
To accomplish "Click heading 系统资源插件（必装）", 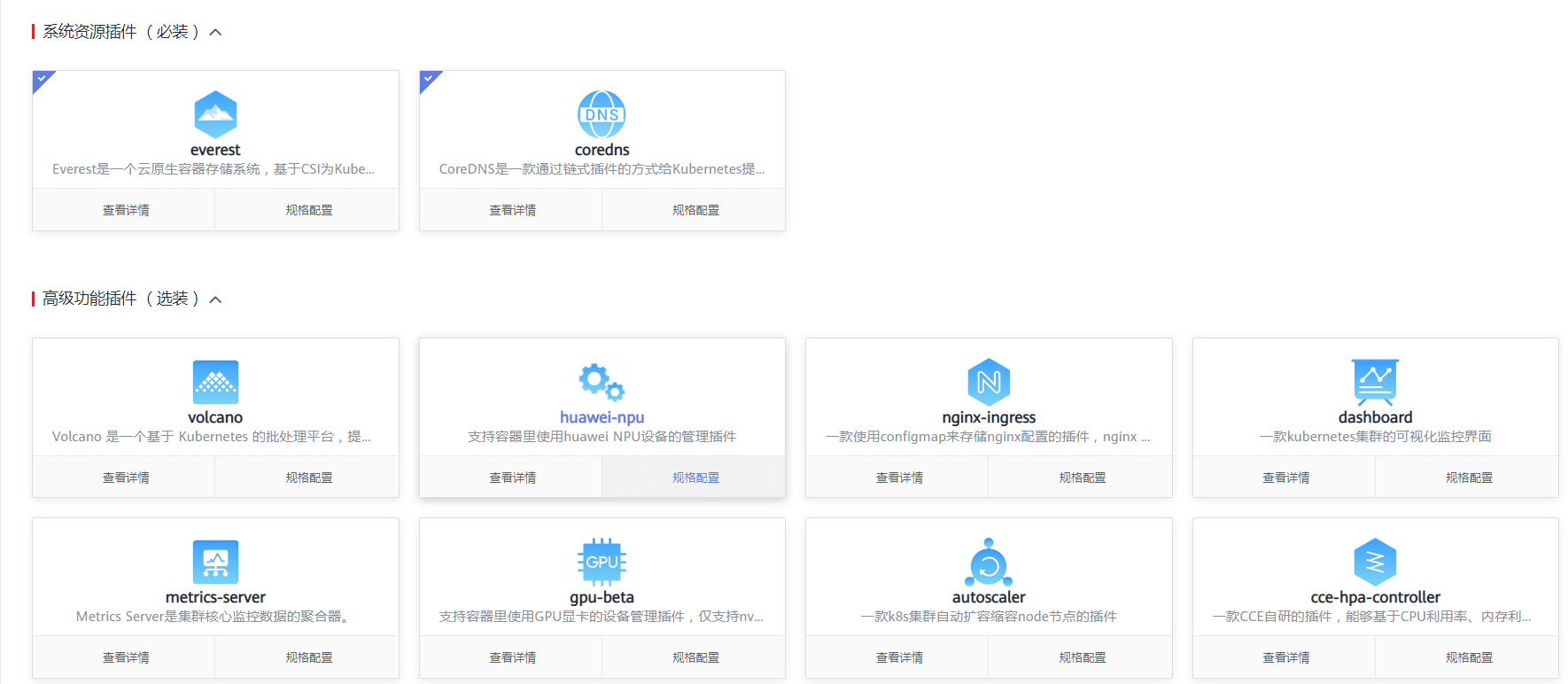I will pos(121,32).
